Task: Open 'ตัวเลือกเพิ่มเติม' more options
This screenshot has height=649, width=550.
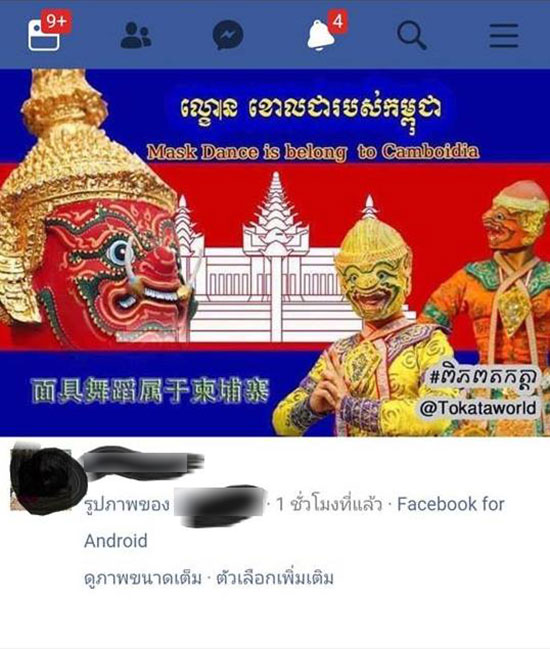Action: [x=275, y=578]
